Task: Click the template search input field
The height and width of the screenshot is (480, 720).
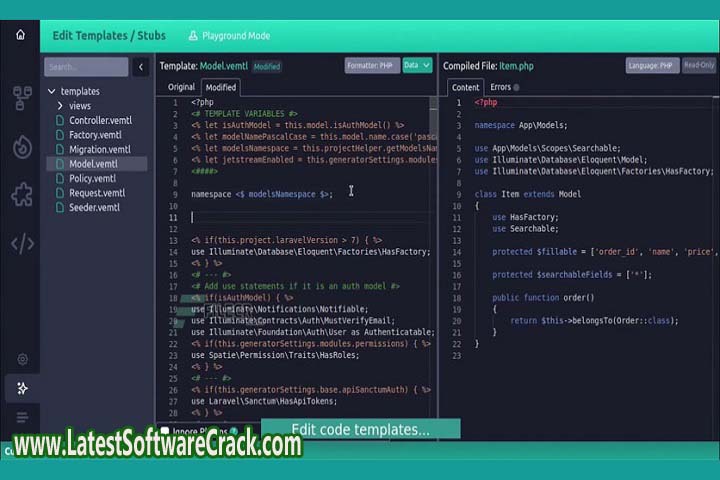Action: pyautogui.click(x=87, y=67)
